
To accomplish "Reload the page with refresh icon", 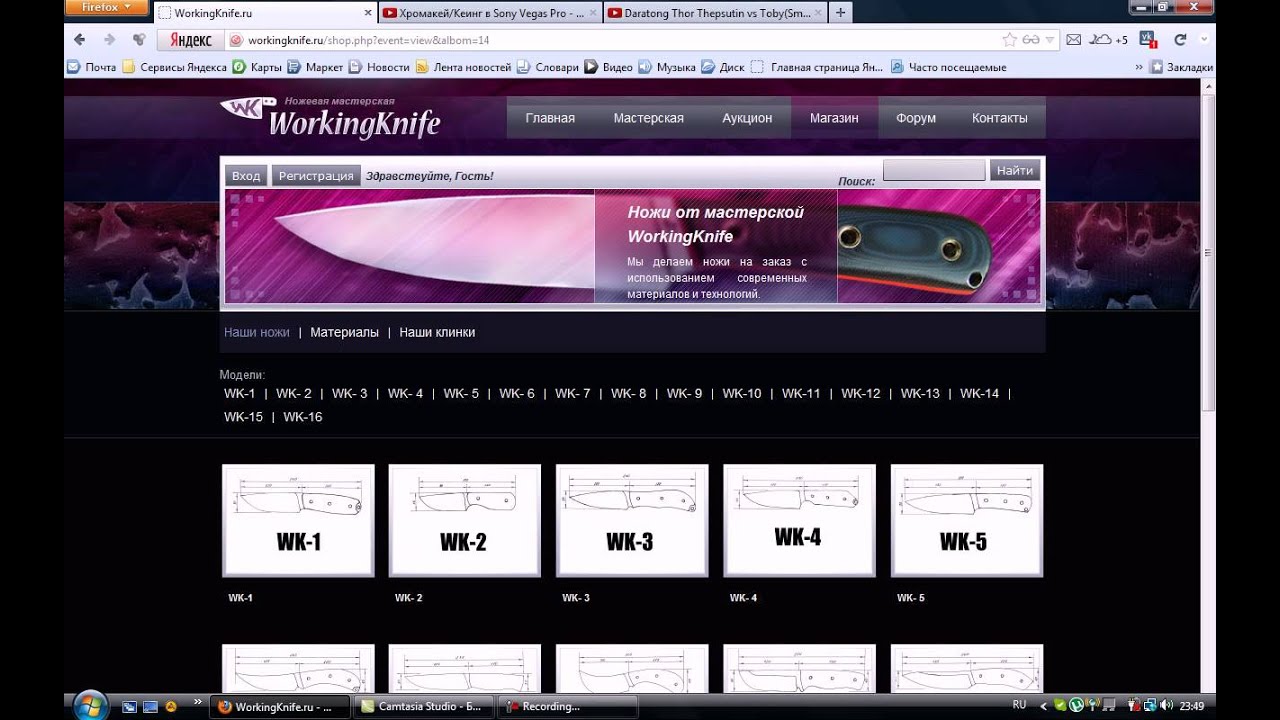I will pyautogui.click(x=1180, y=40).
